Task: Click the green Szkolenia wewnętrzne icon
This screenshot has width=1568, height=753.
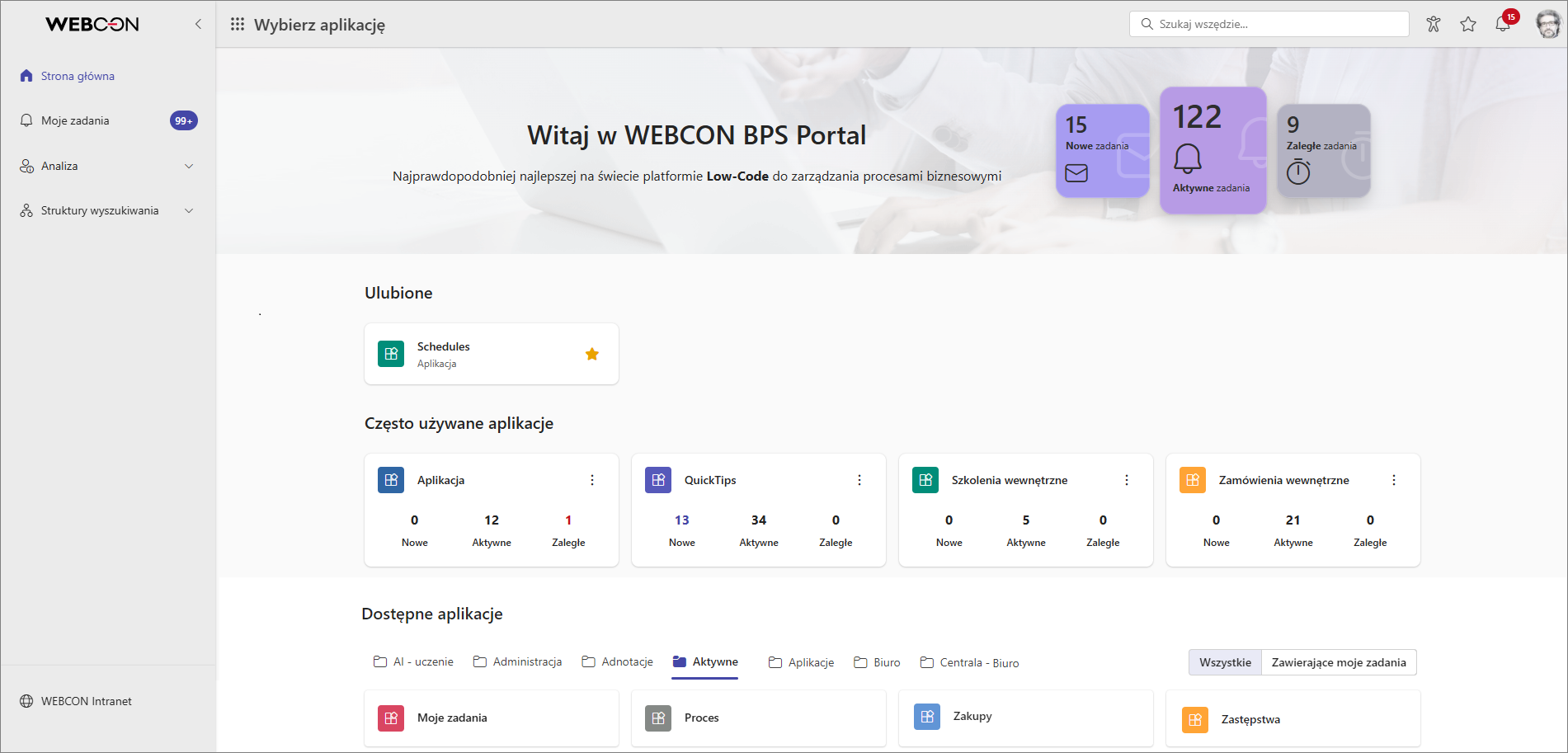Action: 925,480
